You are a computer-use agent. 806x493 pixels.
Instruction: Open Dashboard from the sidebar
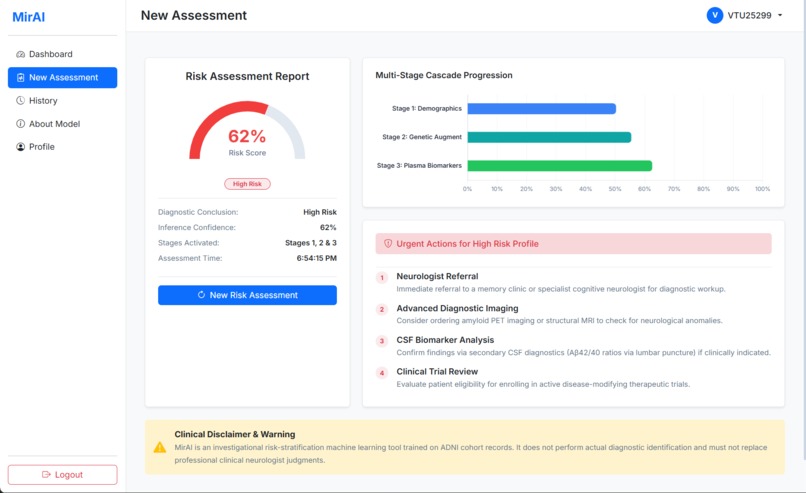click(x=62, y=54)
